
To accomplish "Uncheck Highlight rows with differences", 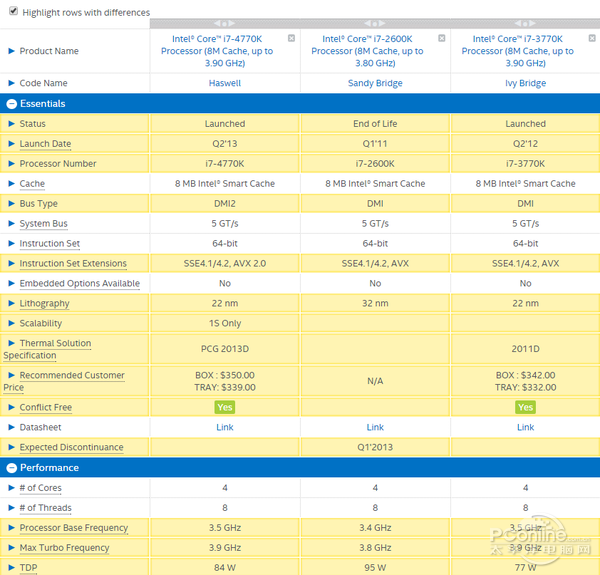I will (x=13, y=12).
